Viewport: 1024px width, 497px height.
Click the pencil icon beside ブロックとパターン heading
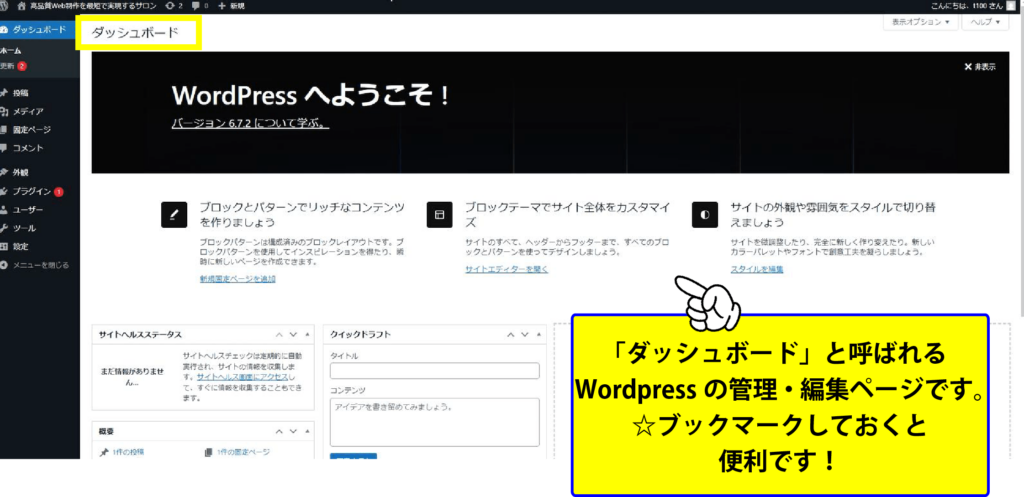(x=174, y=214)
